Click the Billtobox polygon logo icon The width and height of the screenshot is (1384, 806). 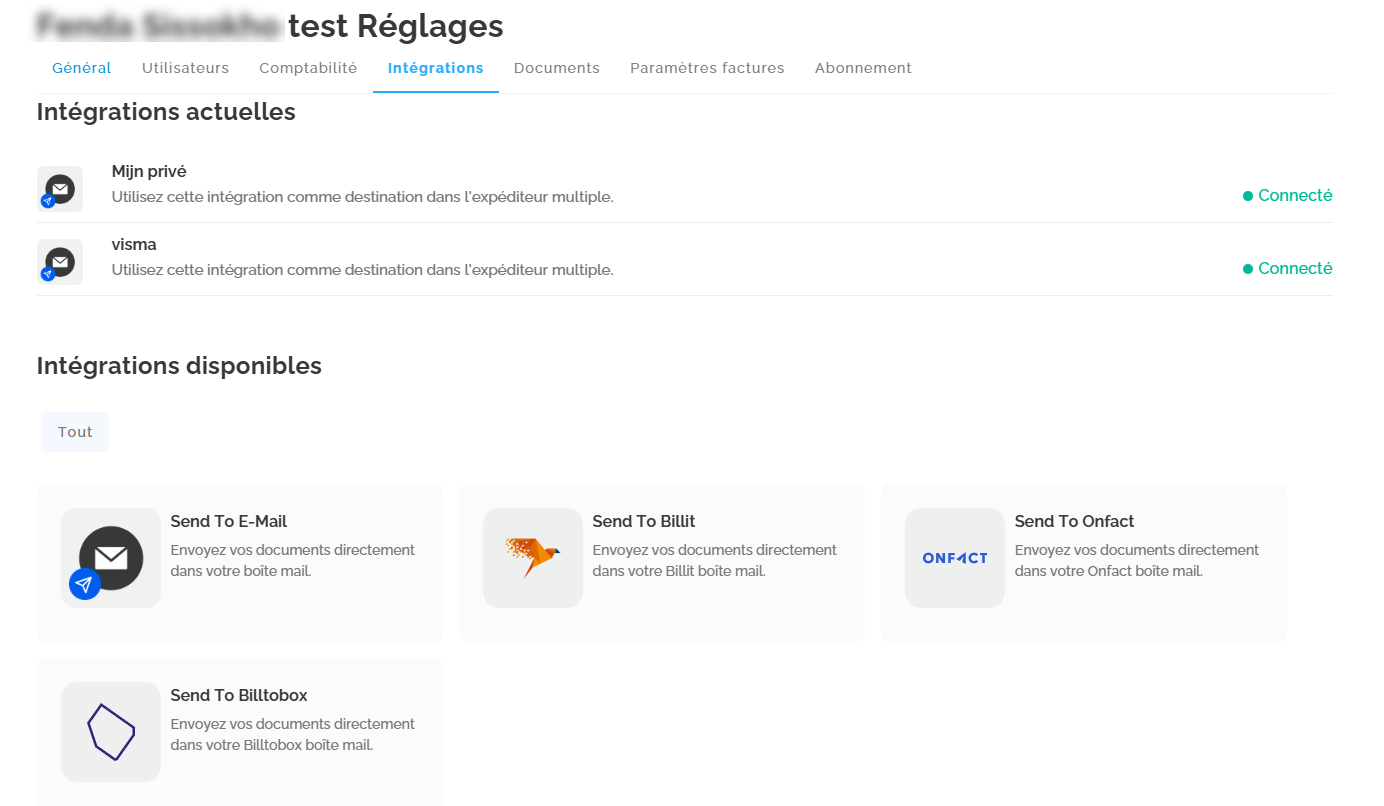point(111,732)
